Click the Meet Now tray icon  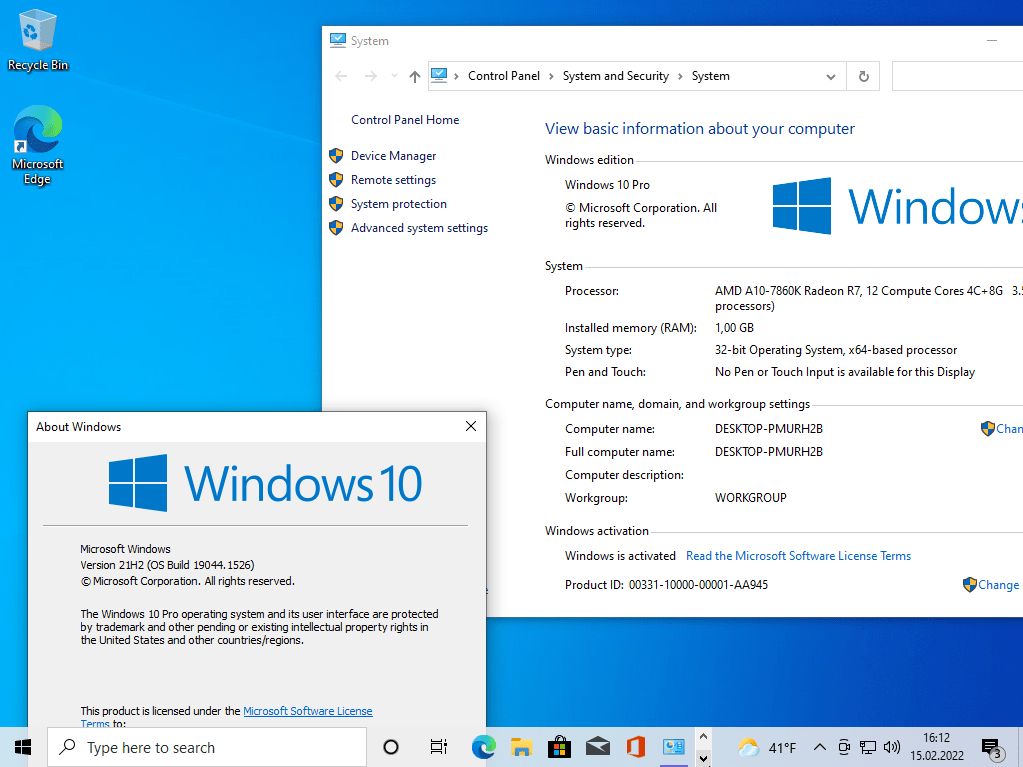844,747
